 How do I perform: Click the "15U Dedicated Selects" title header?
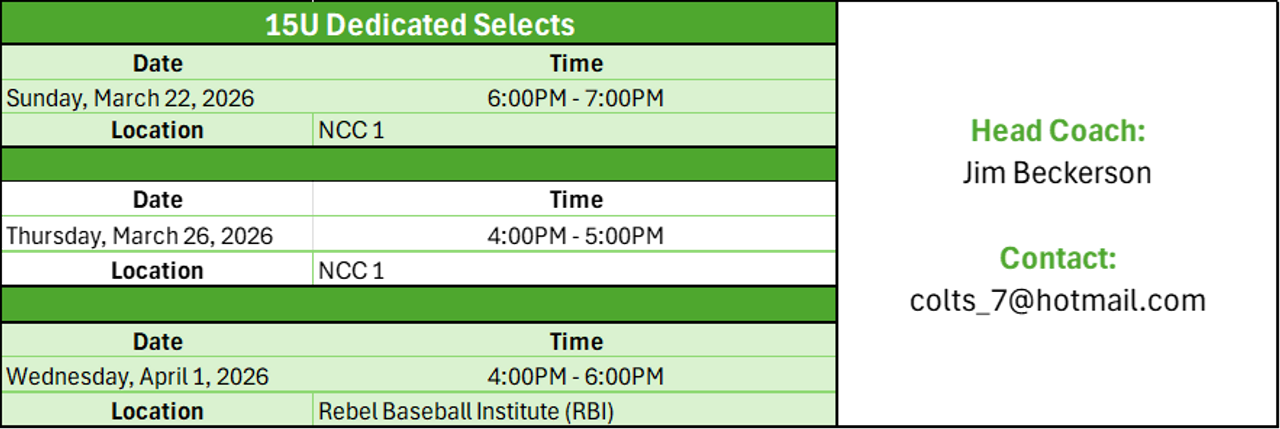418,24
